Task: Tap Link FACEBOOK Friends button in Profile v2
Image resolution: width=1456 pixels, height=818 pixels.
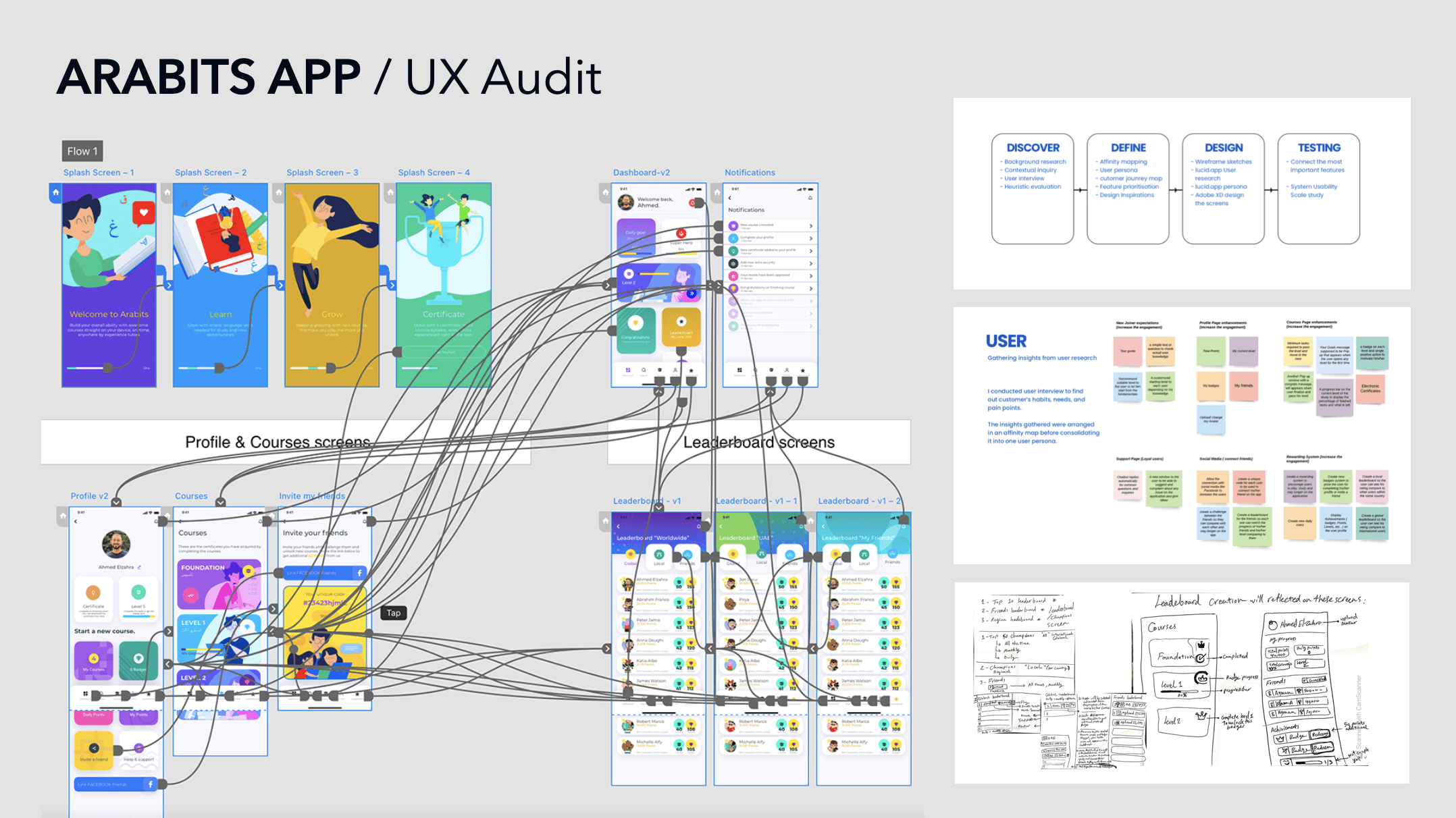Action: [x=115, y=784]
